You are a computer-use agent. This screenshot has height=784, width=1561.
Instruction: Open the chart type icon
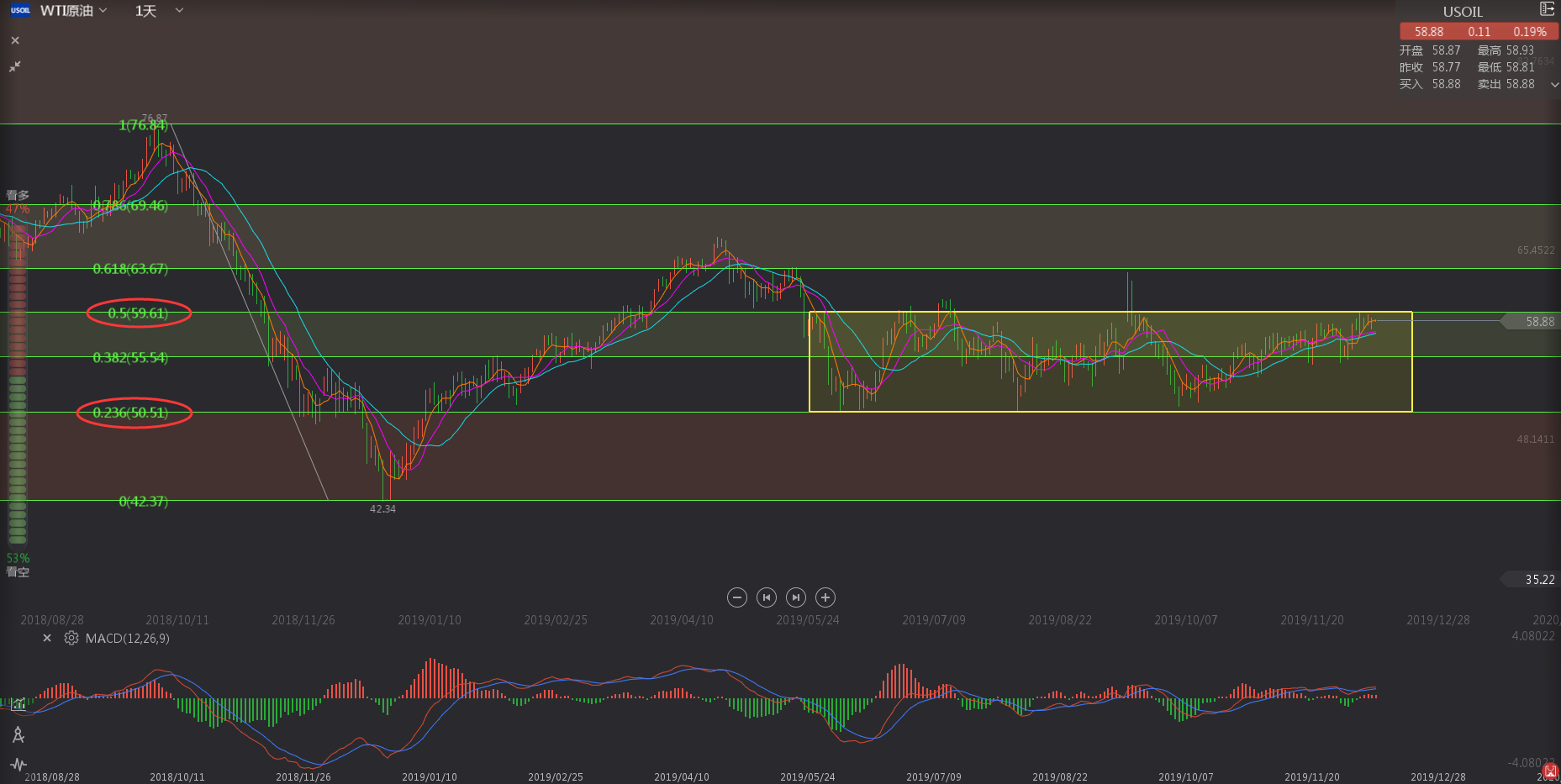pos(18,704)
